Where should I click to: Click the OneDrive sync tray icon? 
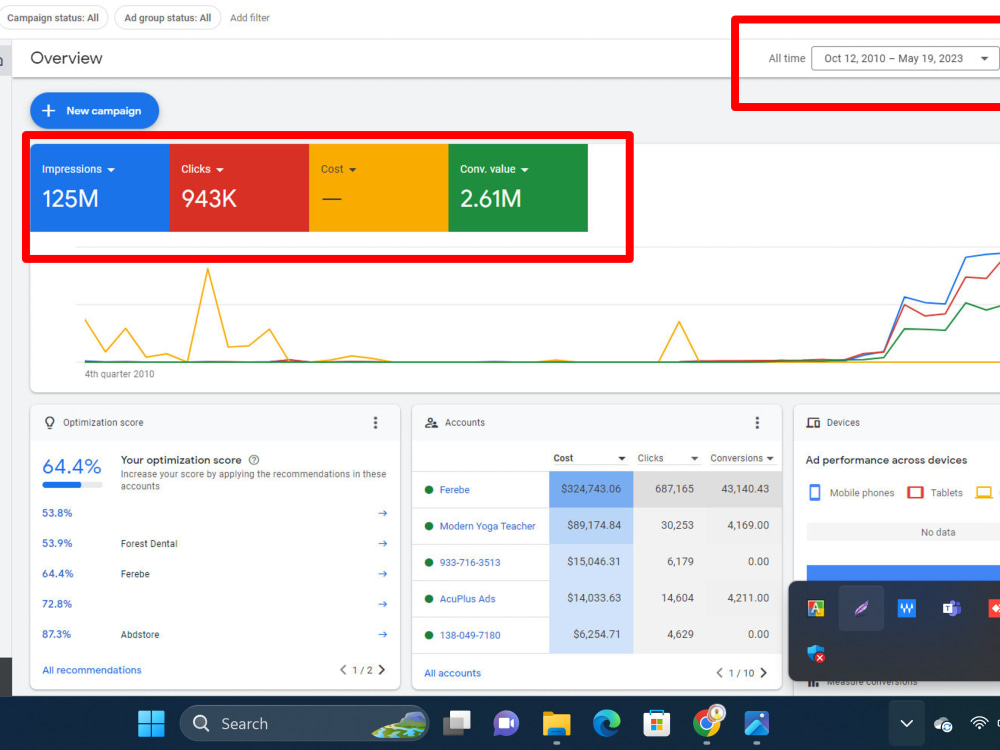pyautogui.click(x=943, y=724)
